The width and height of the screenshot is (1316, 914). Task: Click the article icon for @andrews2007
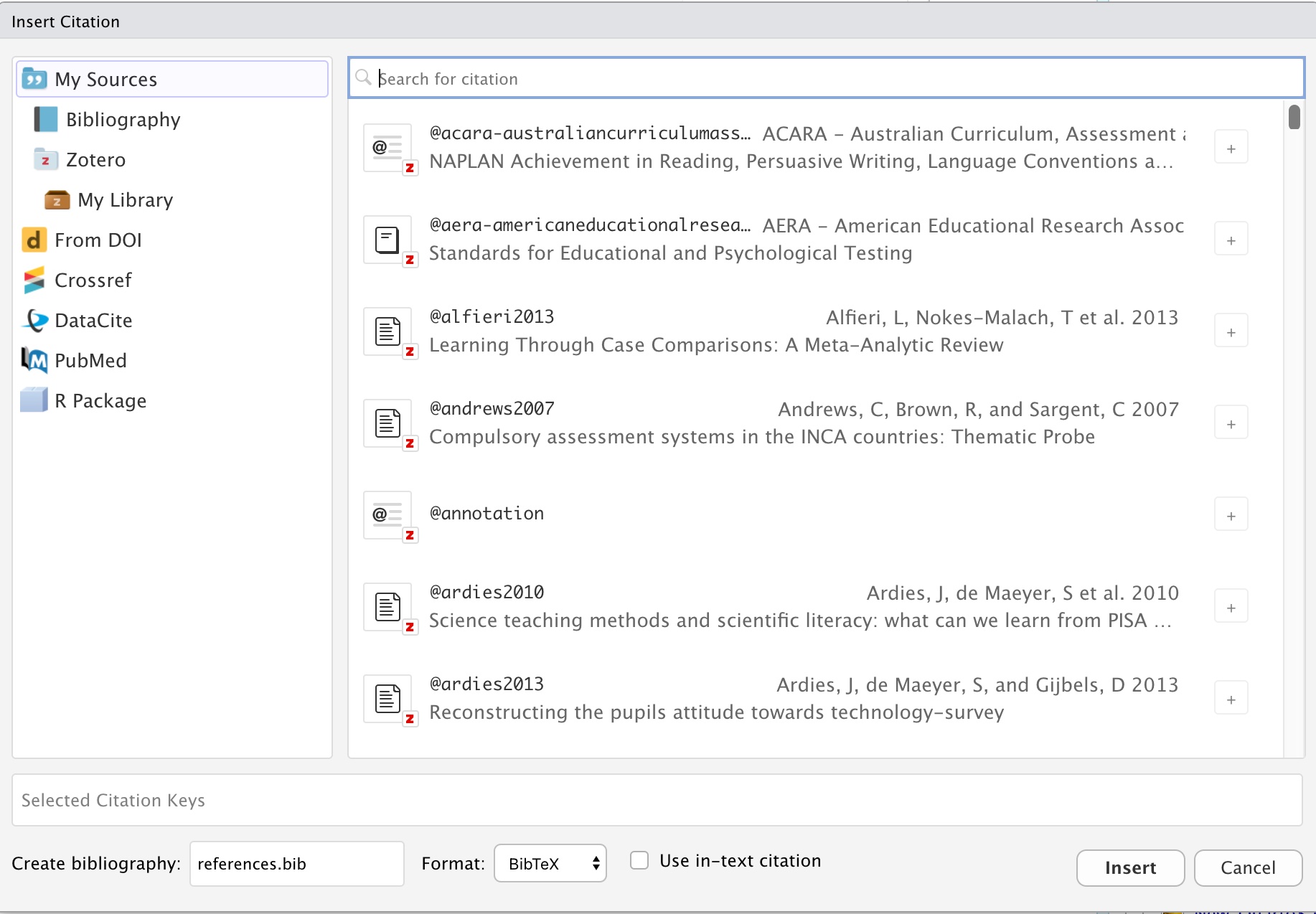pos(387,423)
